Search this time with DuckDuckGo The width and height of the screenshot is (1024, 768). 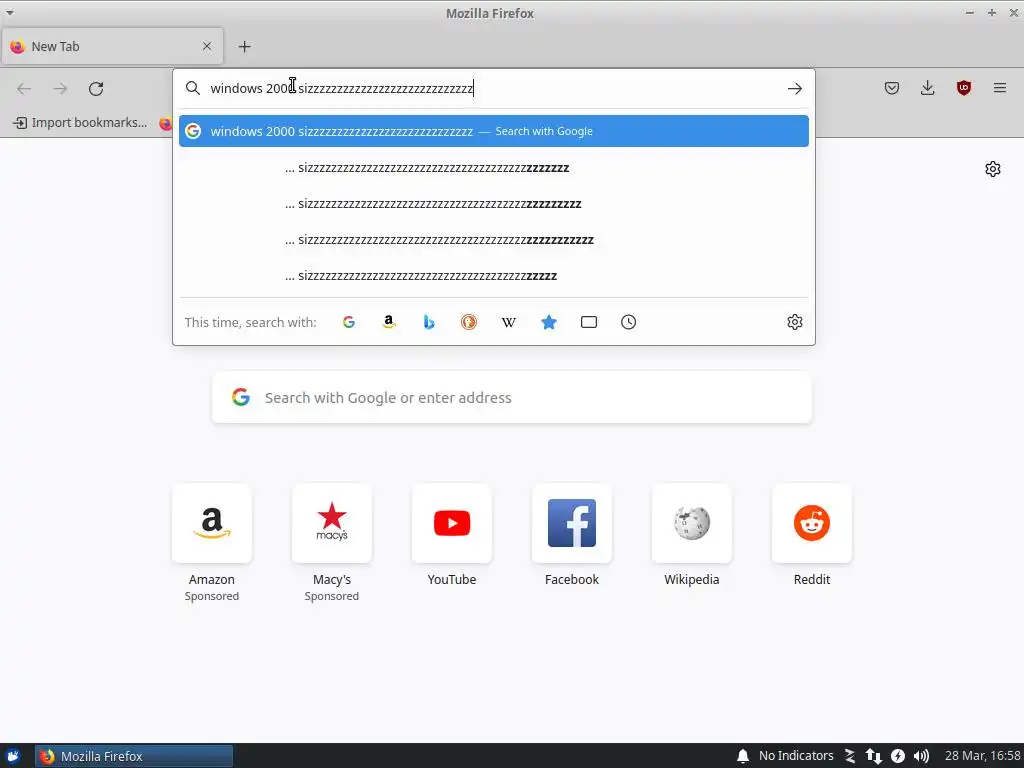(x=468, y=322)
